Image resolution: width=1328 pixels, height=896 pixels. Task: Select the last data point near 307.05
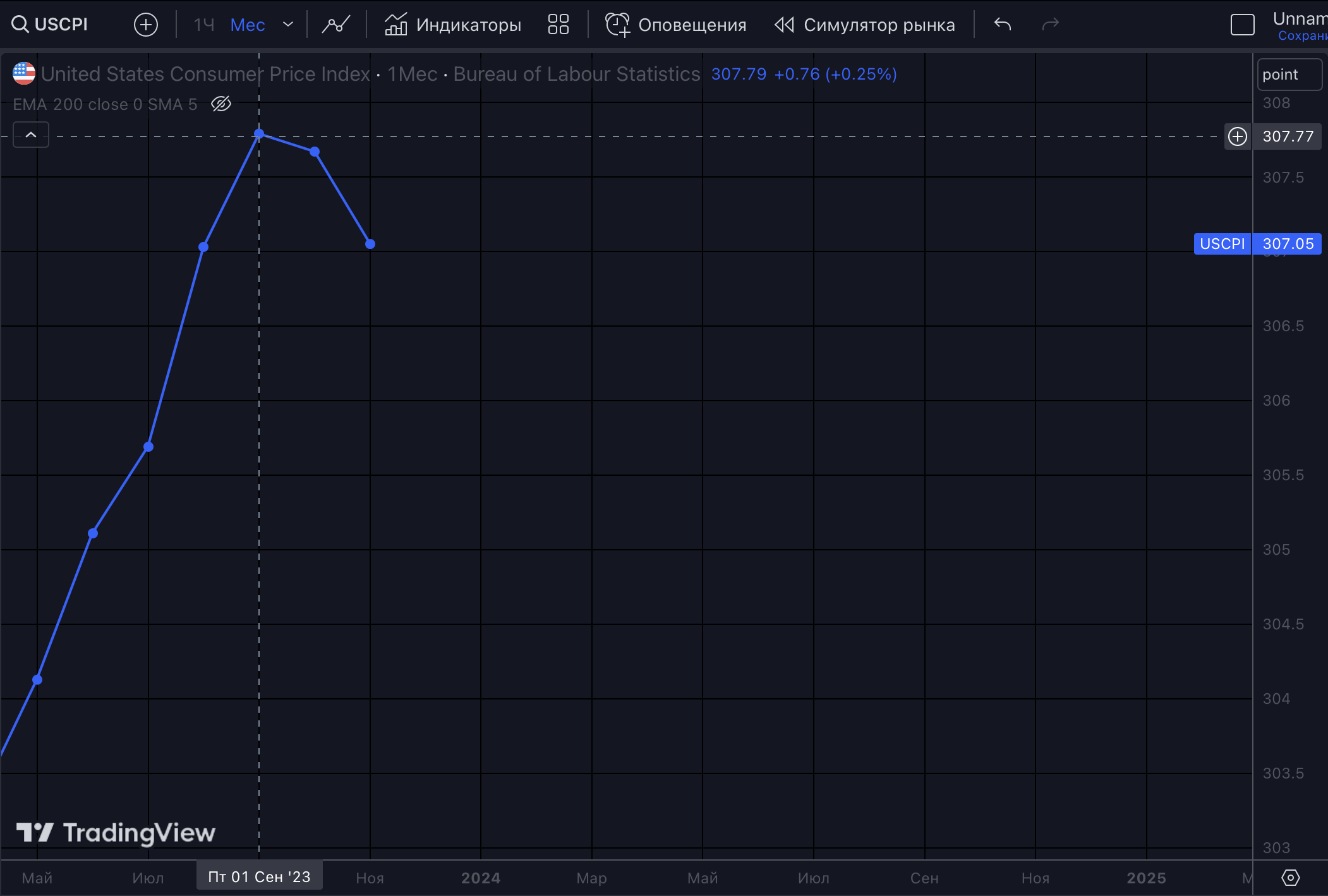[370, 244]
